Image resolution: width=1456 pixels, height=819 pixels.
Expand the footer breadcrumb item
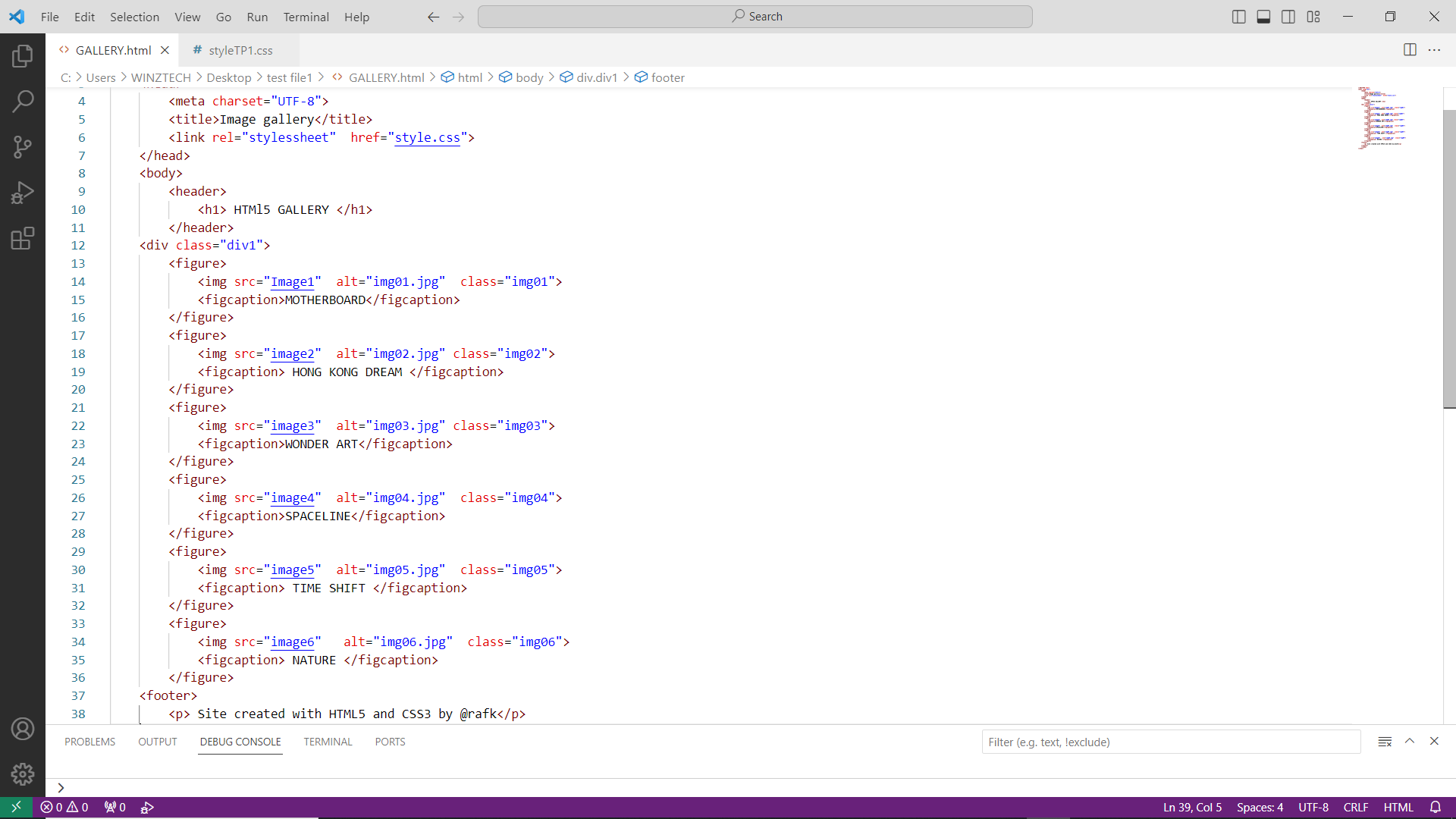coord(667,77)
